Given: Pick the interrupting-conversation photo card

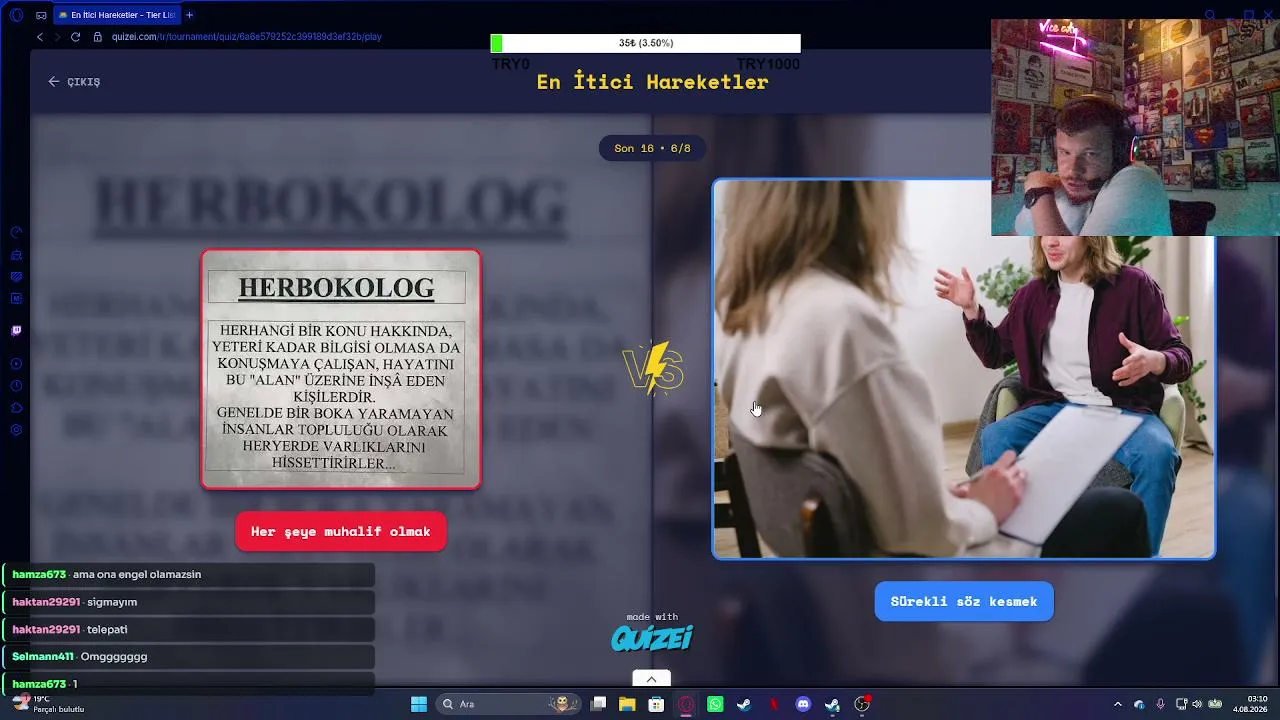Looking at the screenshot, I should click(x=964, y=369).
